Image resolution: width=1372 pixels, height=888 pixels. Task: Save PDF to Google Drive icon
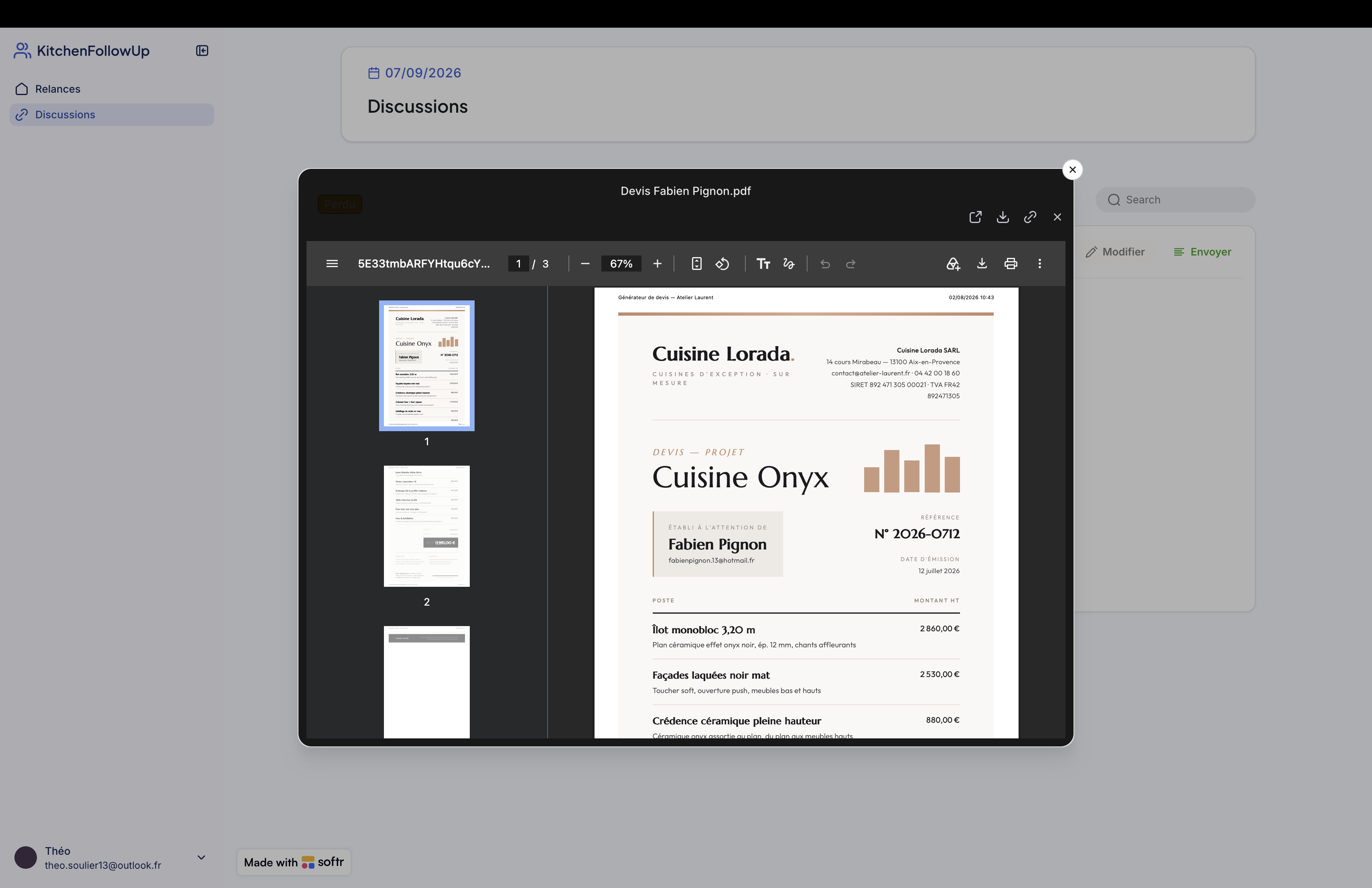953,264
